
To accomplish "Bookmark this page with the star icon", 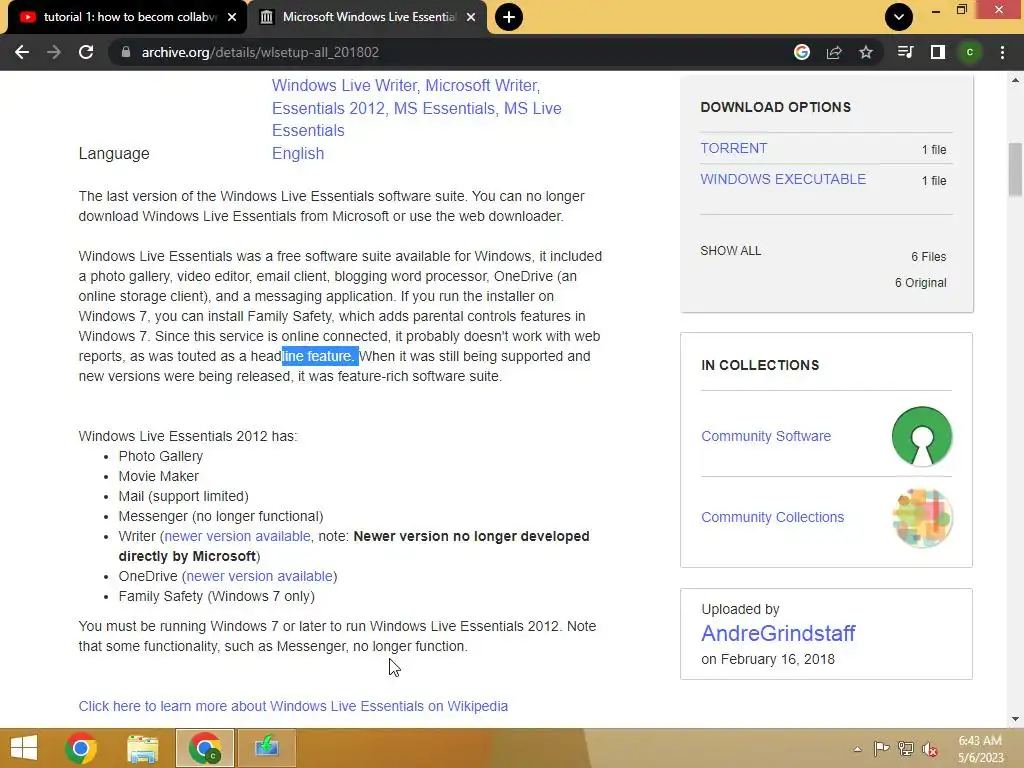I will point(866,52).
